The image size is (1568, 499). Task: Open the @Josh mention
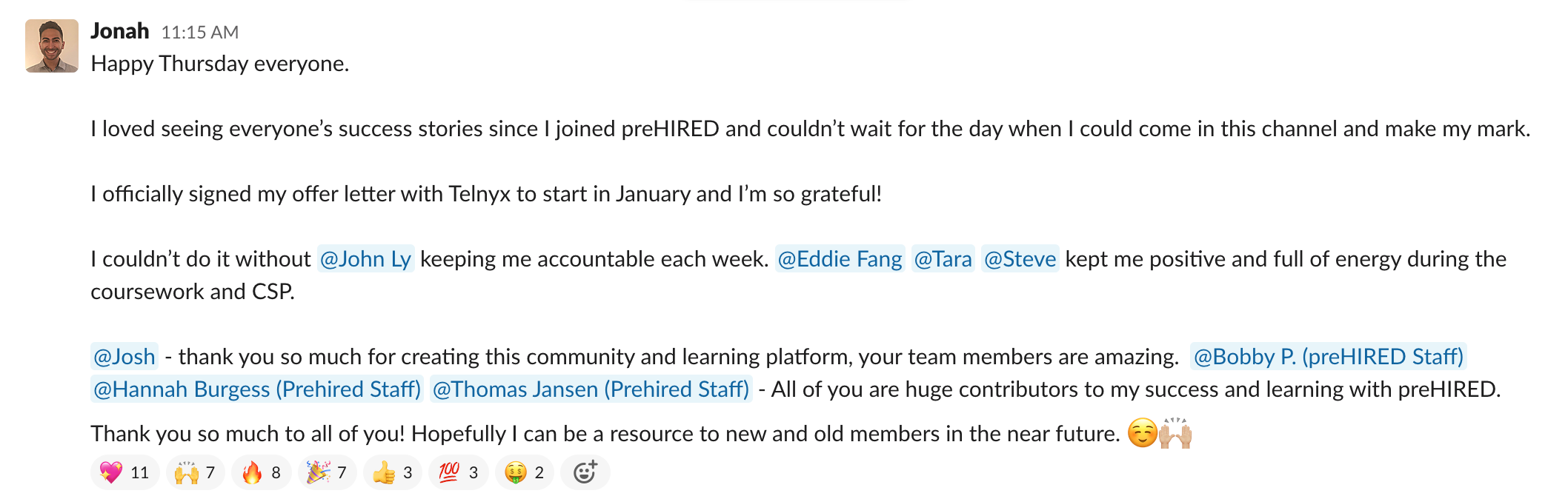pos(124,357)
